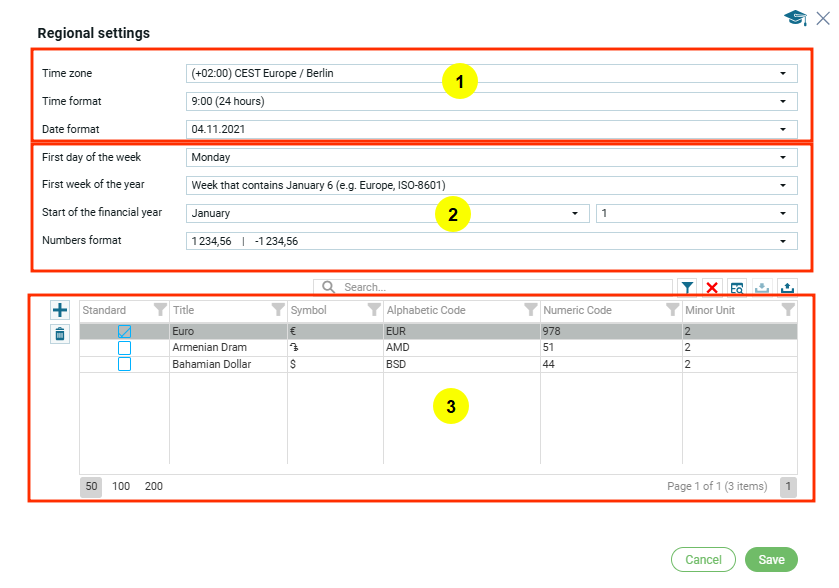Click the Cancel button

(703, 560)
